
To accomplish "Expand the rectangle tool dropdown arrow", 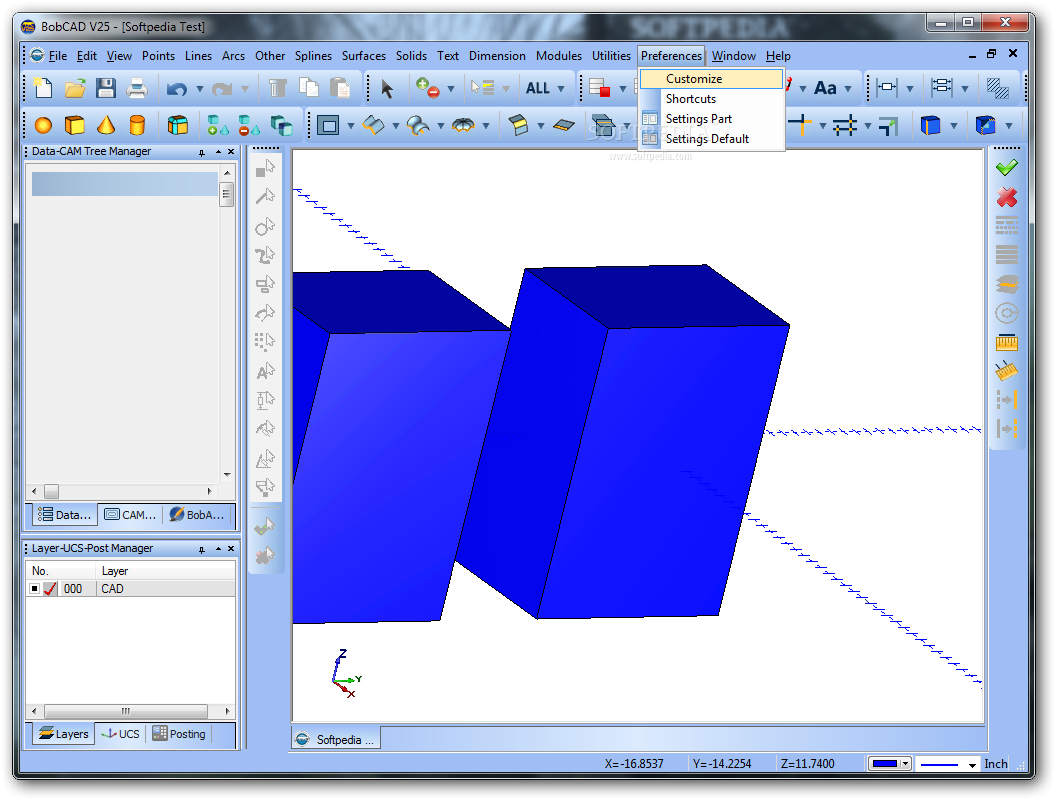I will [350, 126].
